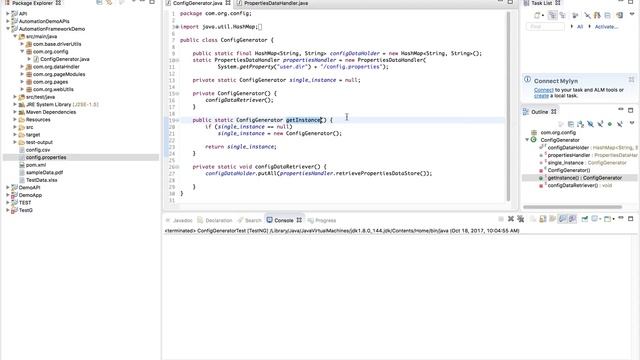Collapse all in Package Explorer toolbar
Image resolution: width=640 pixels, height=360 pixels.
point(99,2)
